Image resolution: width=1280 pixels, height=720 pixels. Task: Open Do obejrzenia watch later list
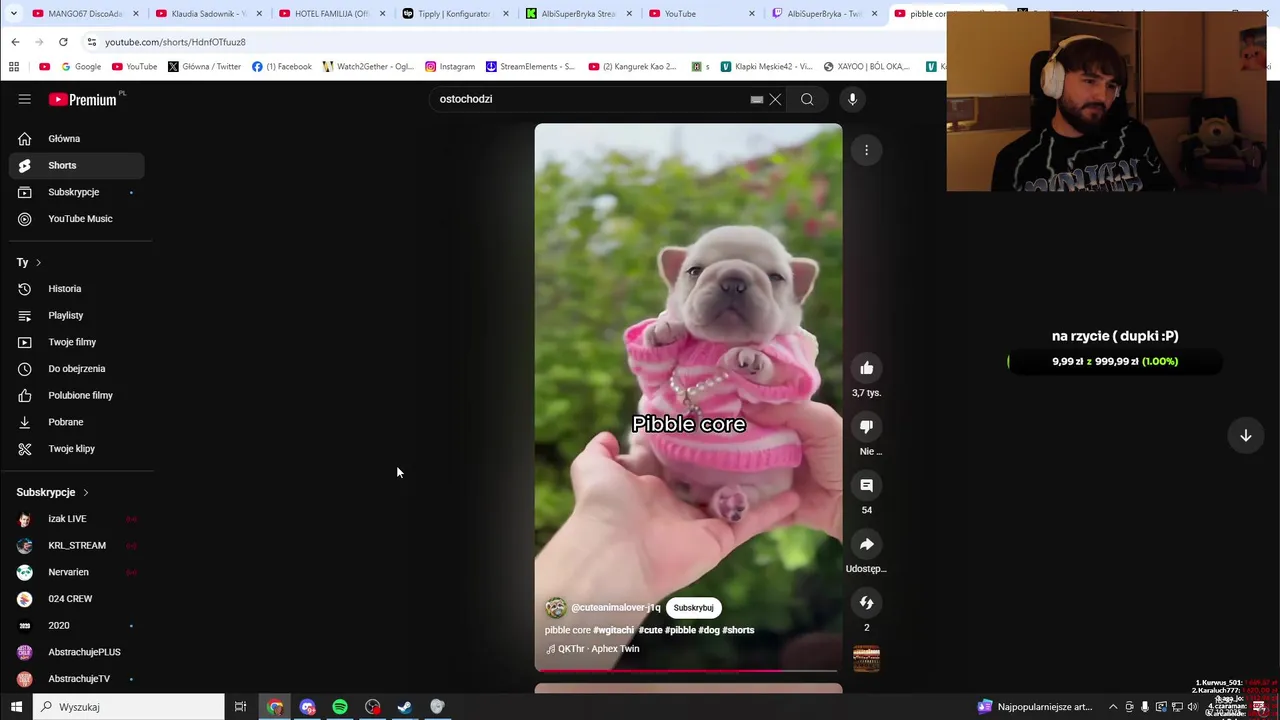(76, 369)
